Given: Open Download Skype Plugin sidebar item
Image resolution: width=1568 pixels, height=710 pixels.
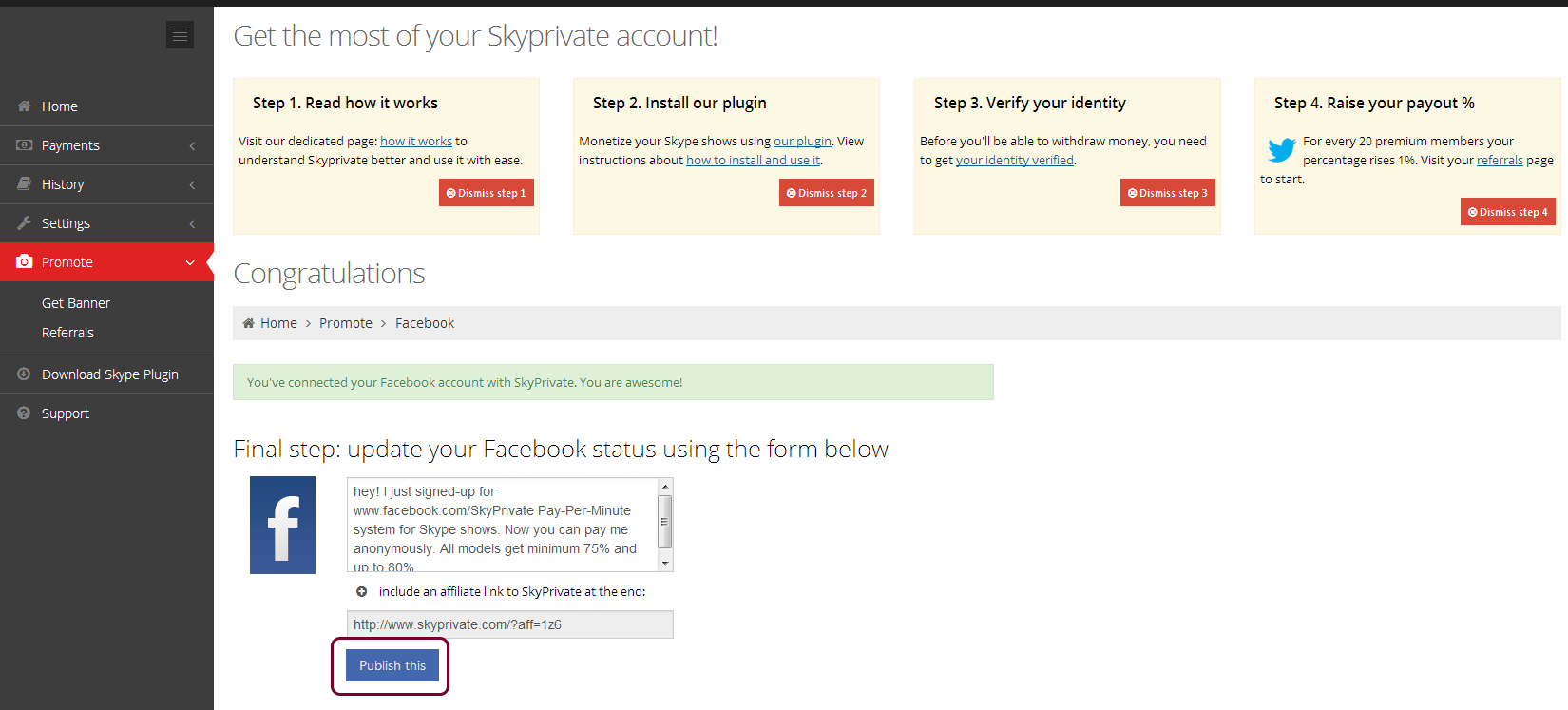Looking at the screenshot, I should tap(106, 374).
